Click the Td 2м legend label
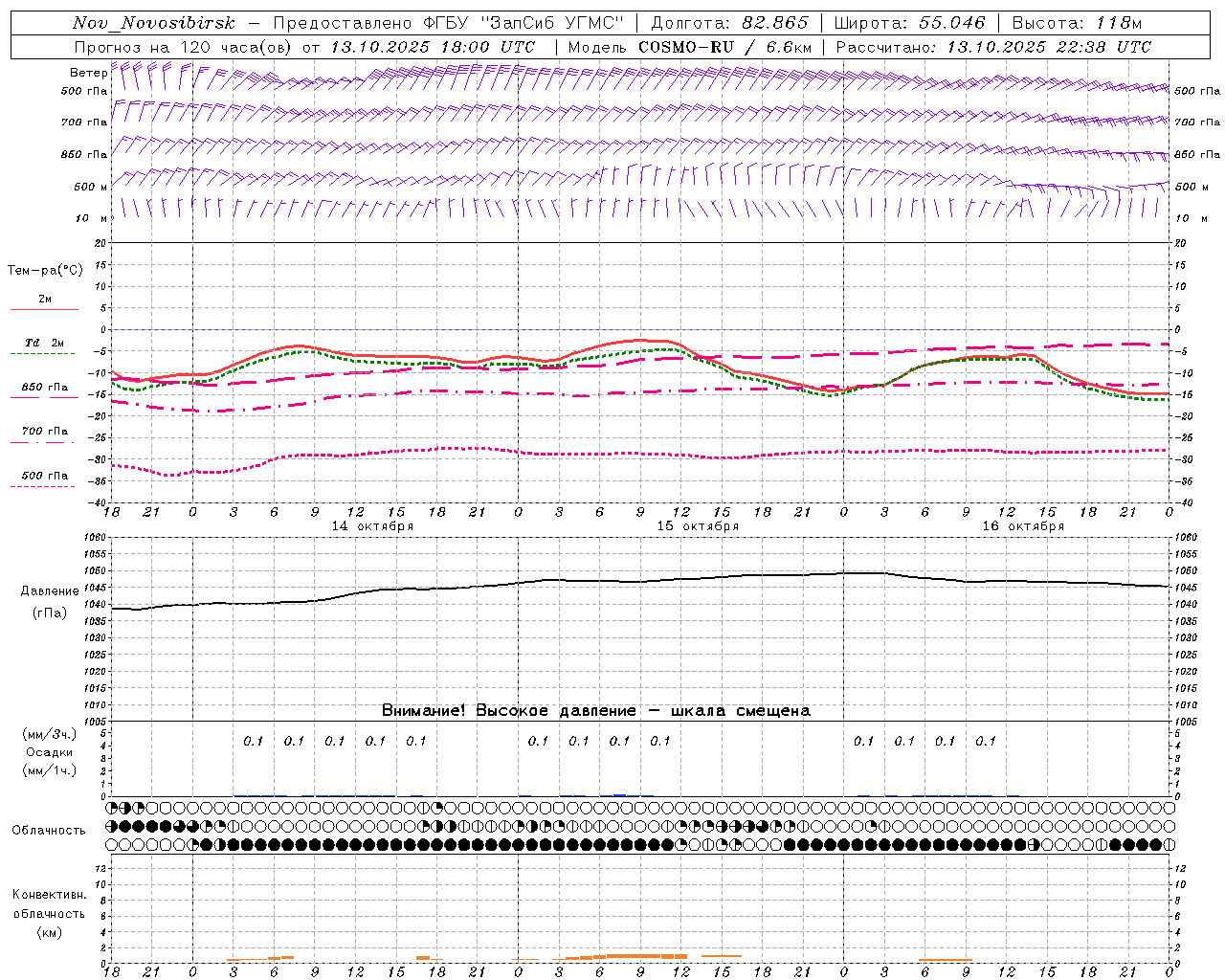The height and width of the screenshot is (980, 1225). (44, 343)
